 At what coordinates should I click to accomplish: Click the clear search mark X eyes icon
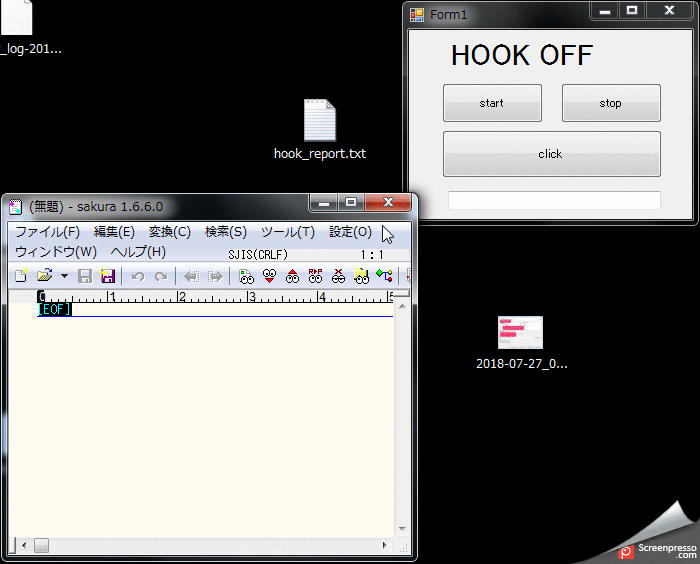pos(338,276)
